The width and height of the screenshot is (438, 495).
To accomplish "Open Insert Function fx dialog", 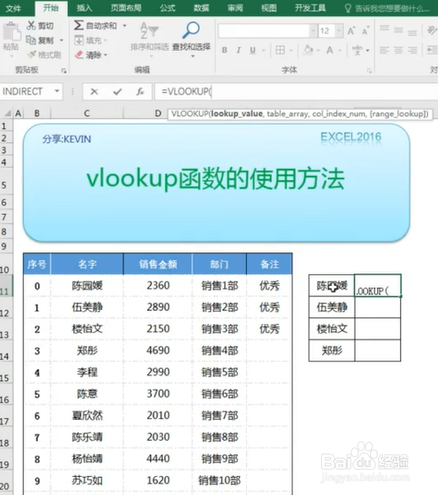I will [140, 91].
